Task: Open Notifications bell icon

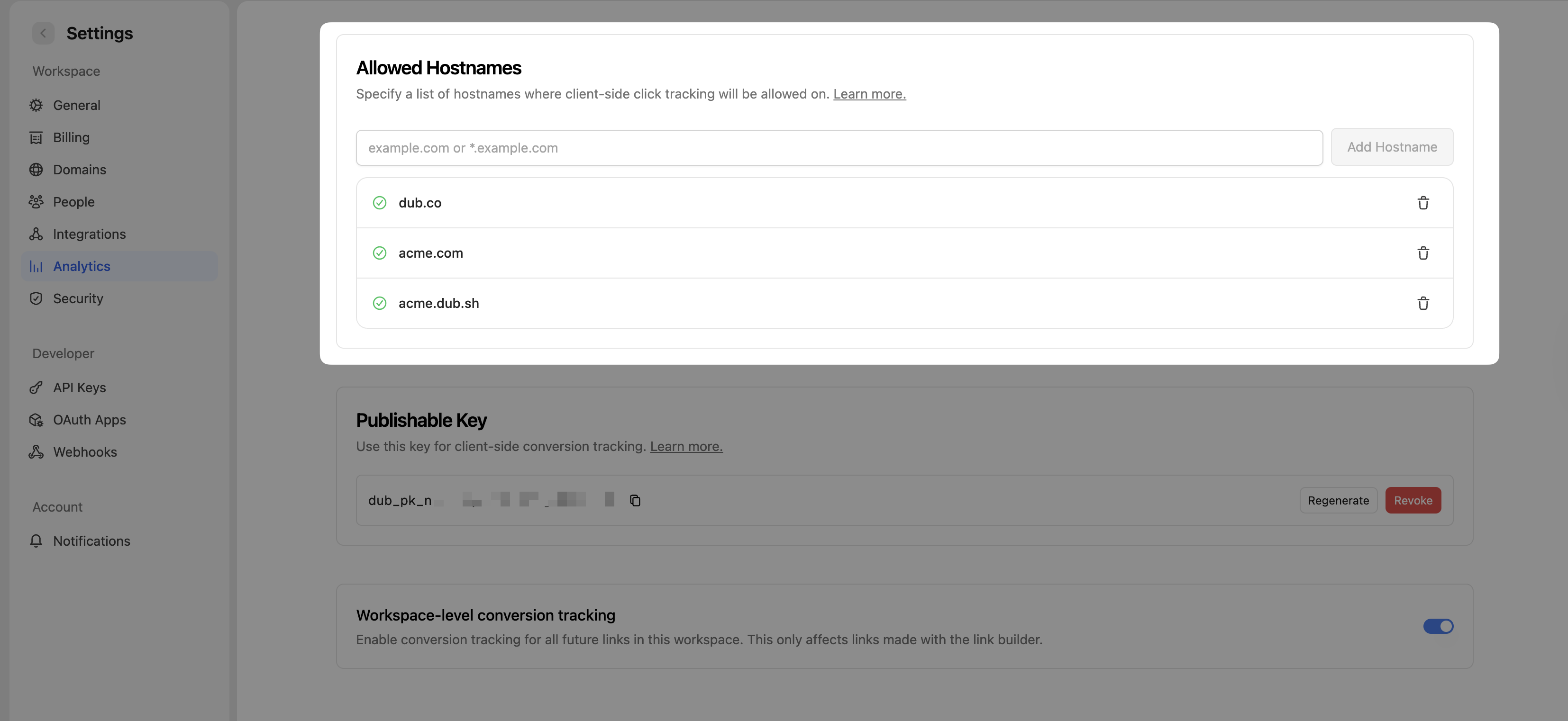Action: (36, 541)
